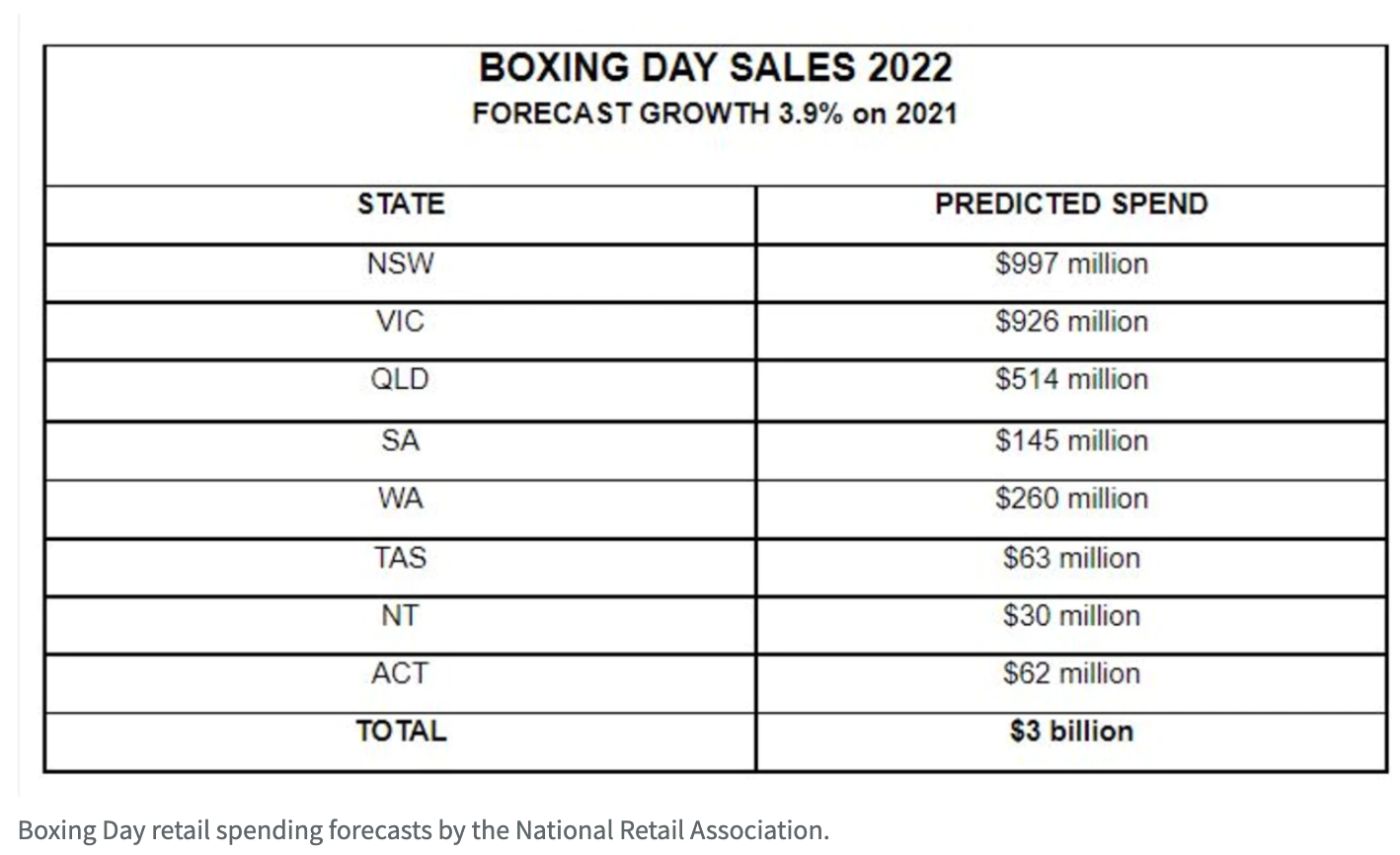Select the QLD state cell
Image resolution: width=1400 pixels, height=855 pixels.
401,380
